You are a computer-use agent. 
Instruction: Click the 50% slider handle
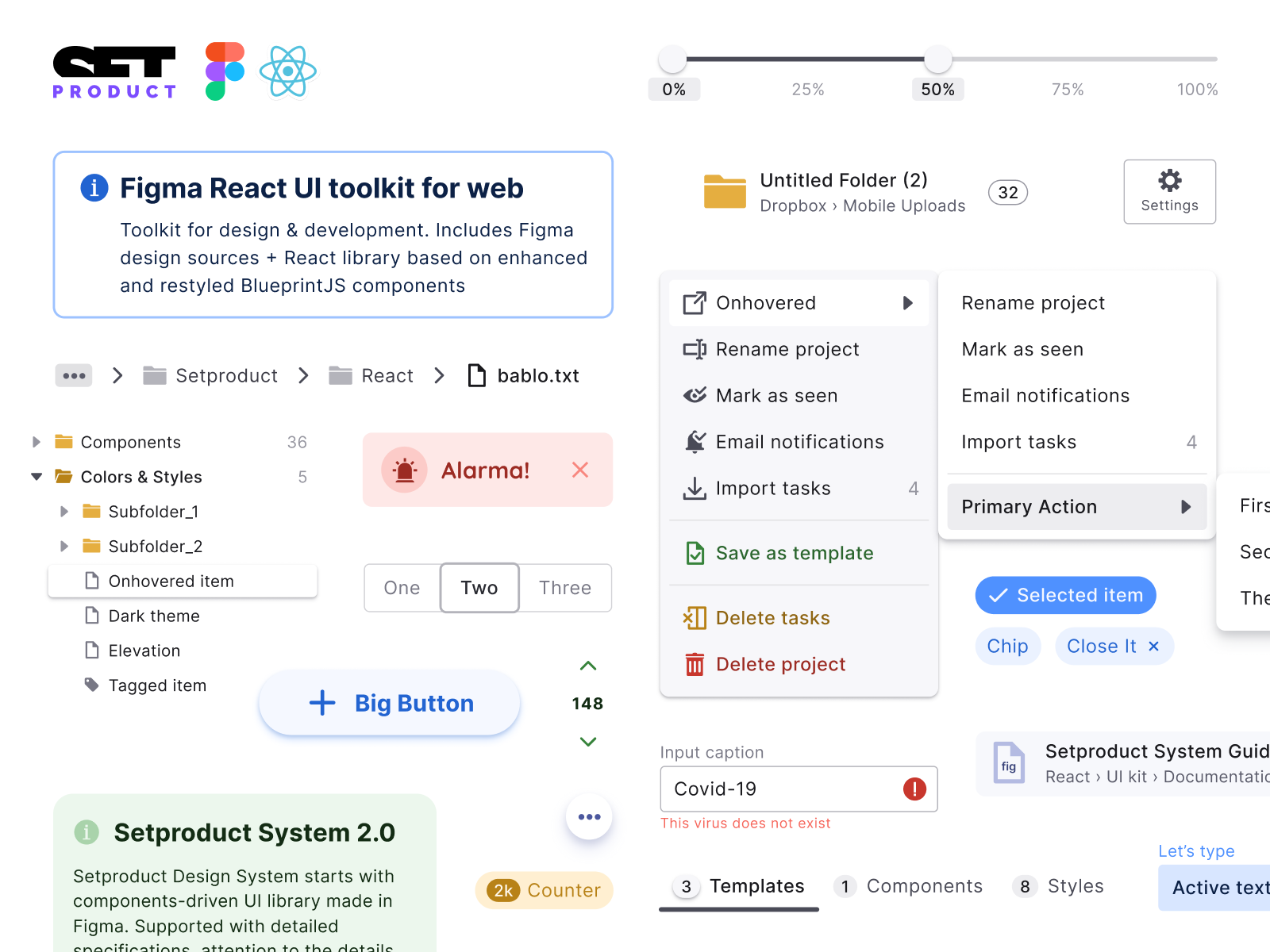coord(937,58)
